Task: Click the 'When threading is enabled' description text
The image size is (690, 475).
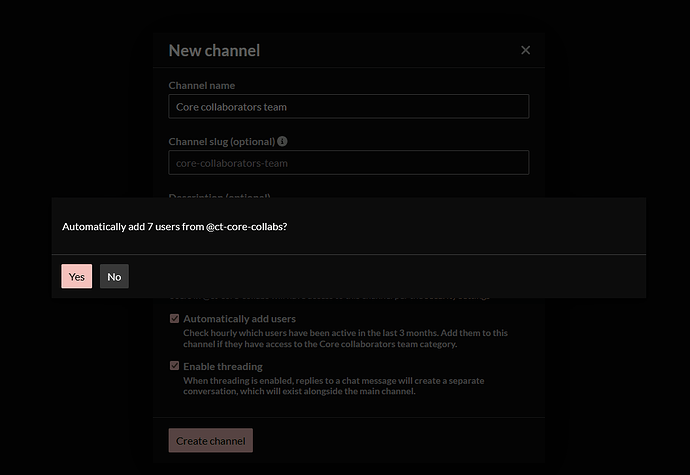Action: tap(334, 386)
